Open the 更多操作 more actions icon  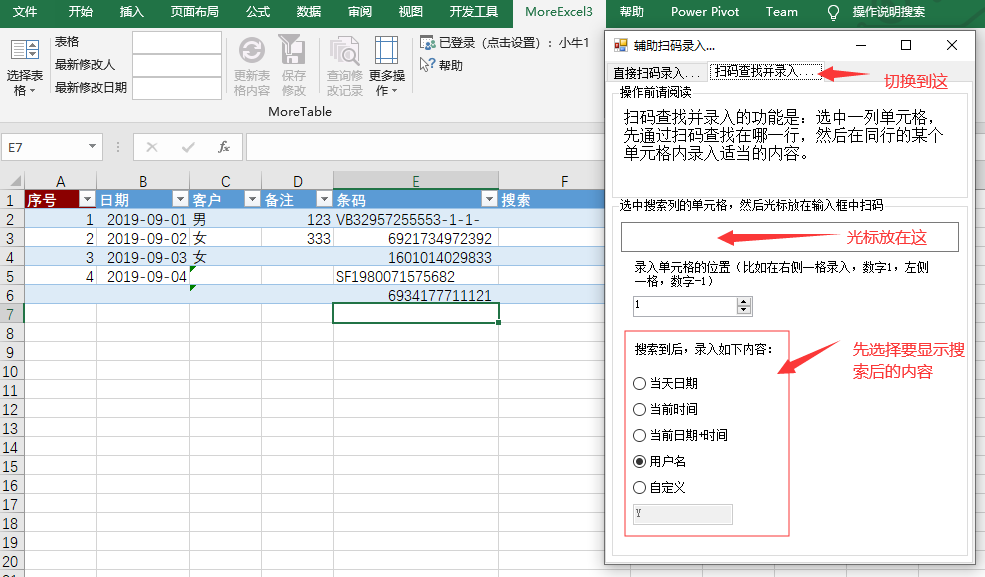(x=386, y=51)
